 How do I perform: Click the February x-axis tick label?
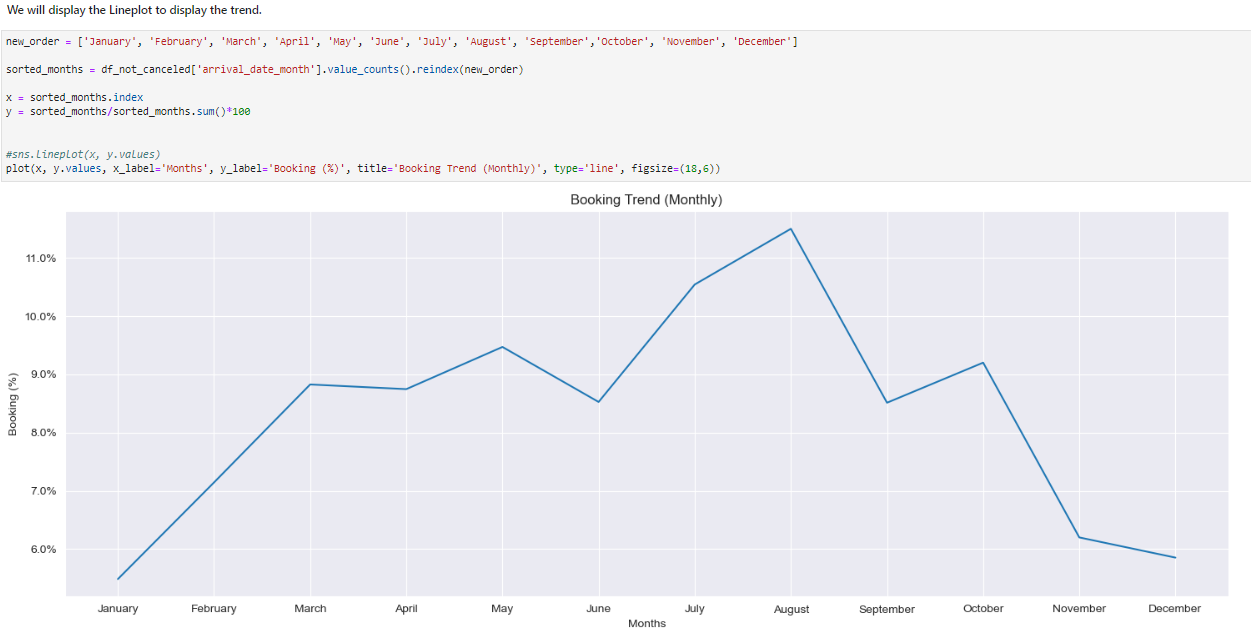(x=214, y=608)
